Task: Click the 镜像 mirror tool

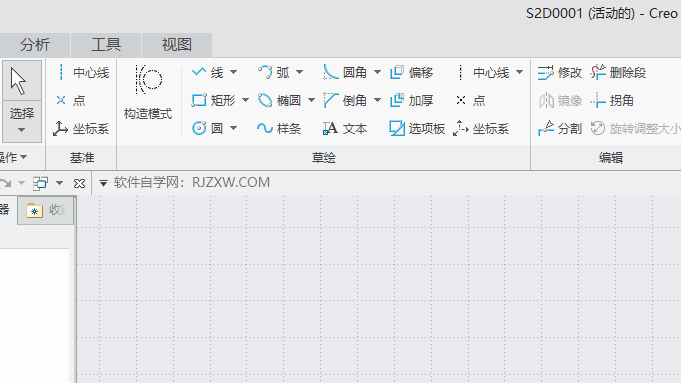Action: [x=560, y=101]
